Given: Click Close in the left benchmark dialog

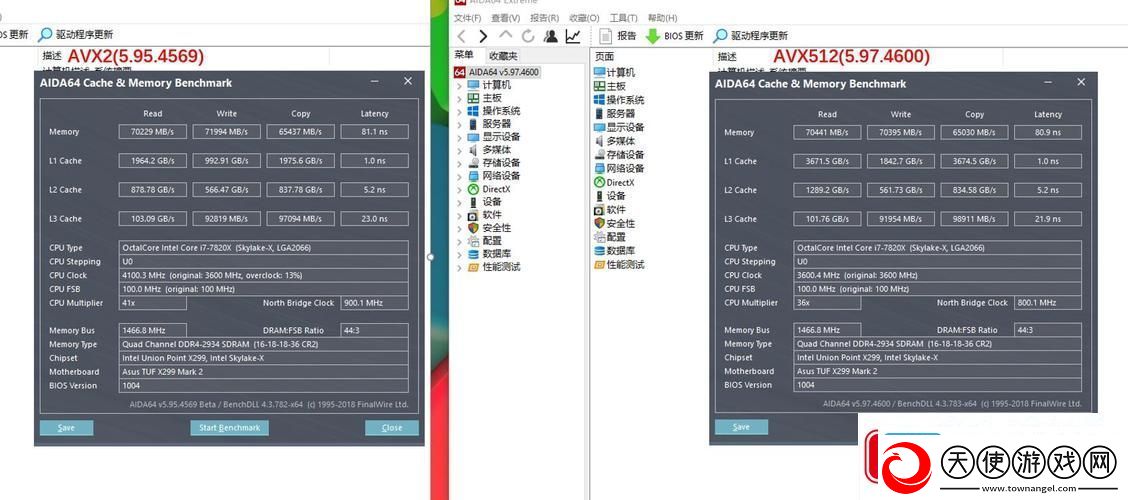Looking at the screenshot, I should tap(392, 428).
